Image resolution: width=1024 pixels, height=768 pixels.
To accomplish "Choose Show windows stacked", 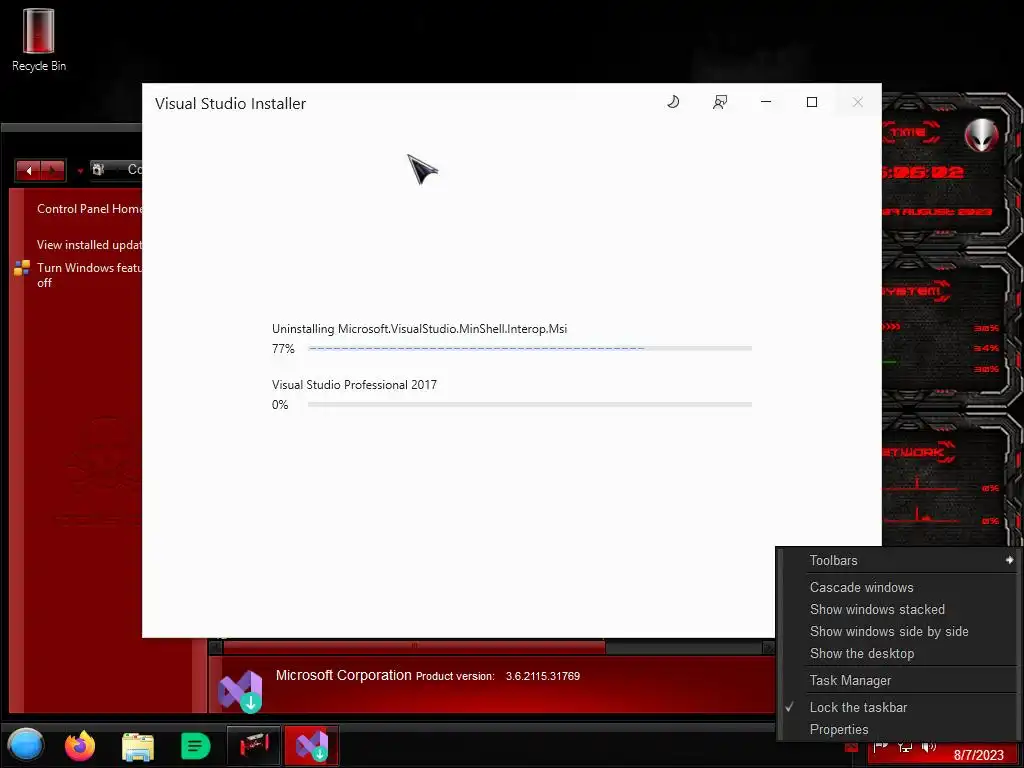I will [877, 609].
